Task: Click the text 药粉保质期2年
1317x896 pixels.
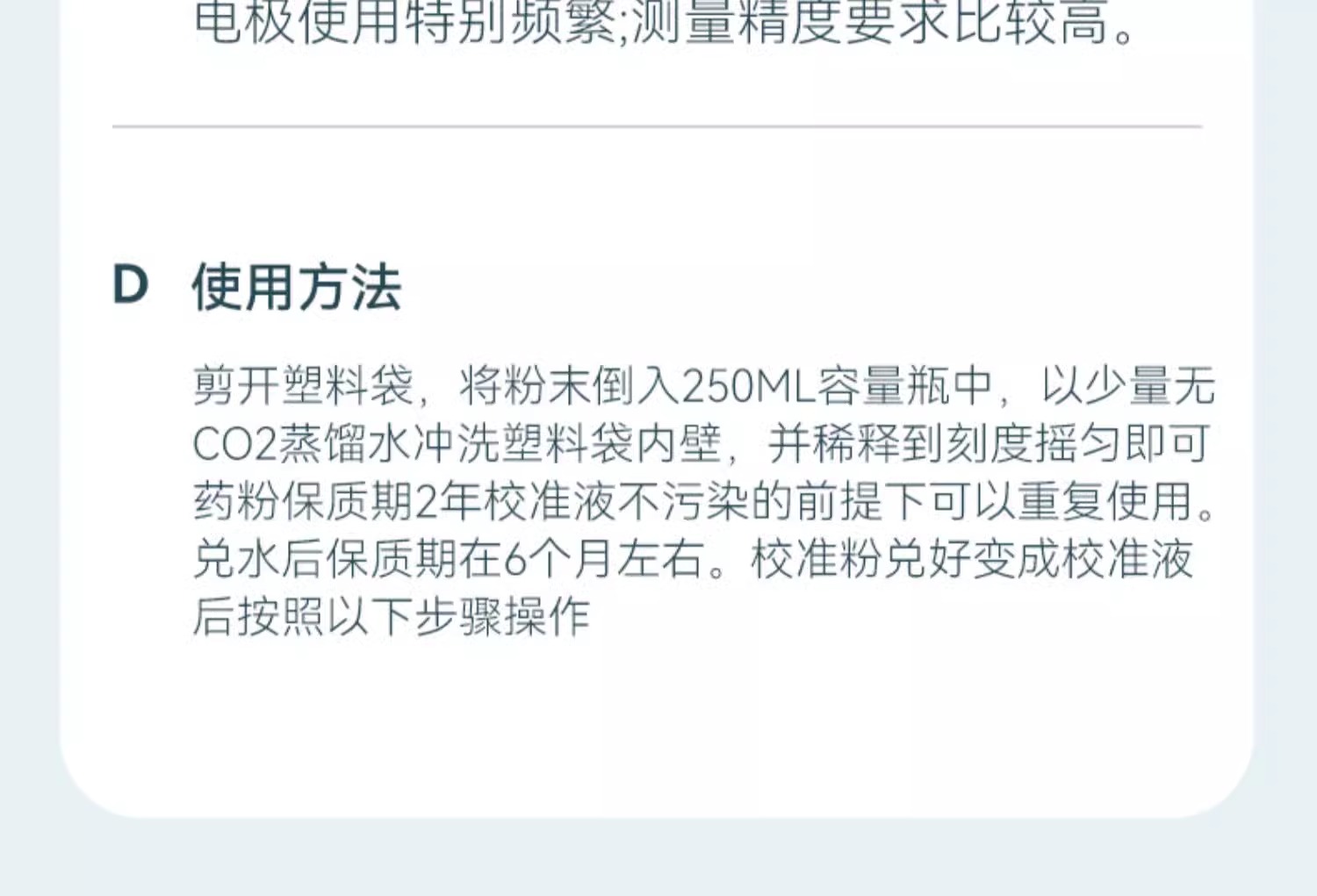Action: pyautogui.click(x=337, y=501)
